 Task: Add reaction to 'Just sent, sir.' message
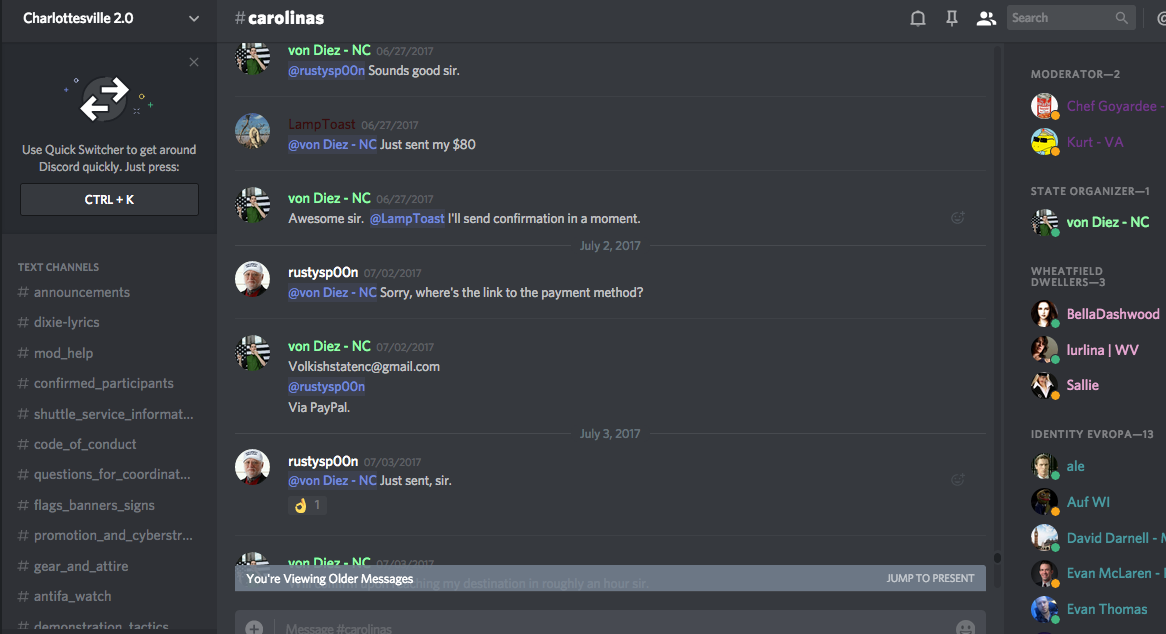tap(958, 479)
